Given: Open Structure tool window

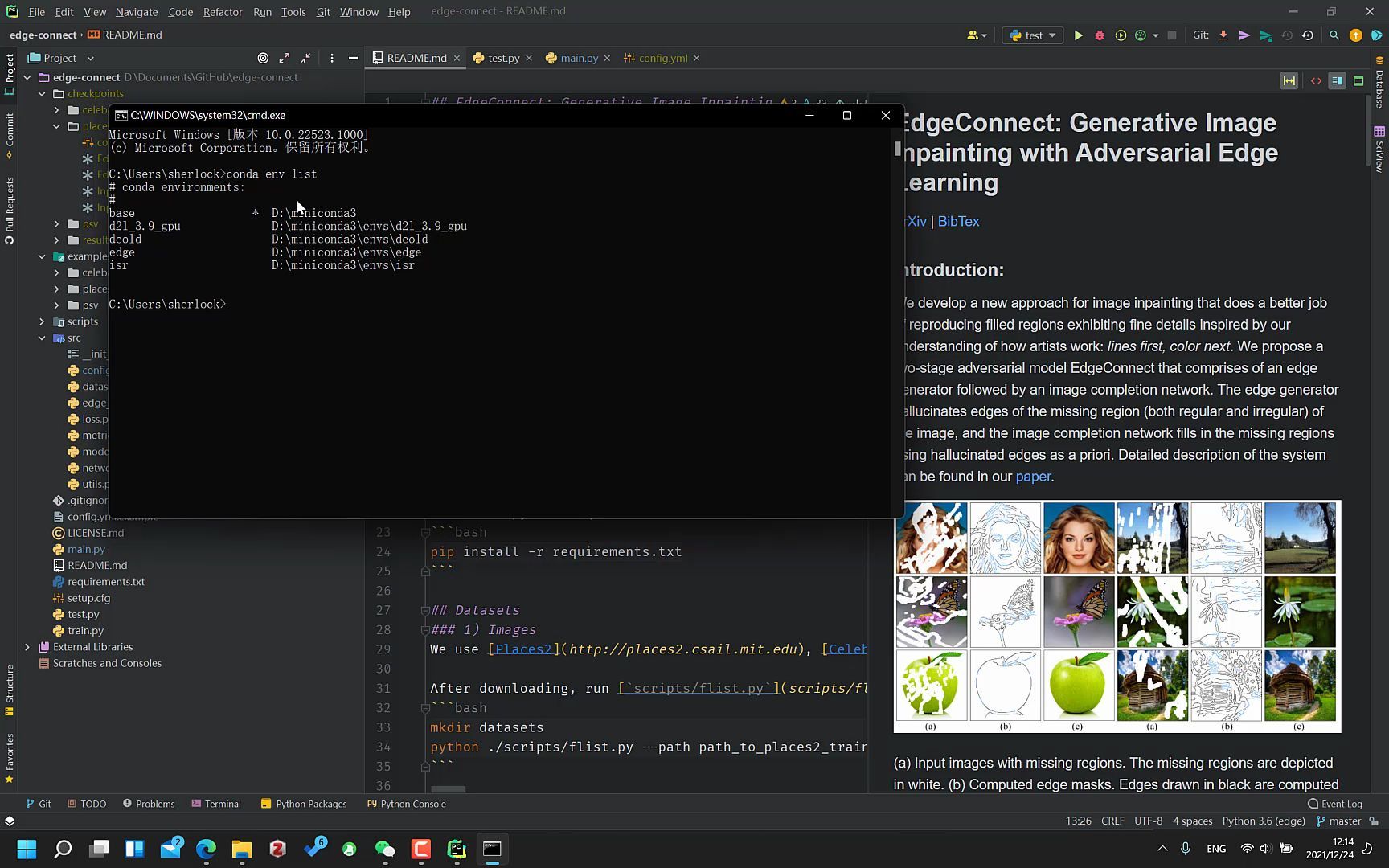Looking at the screenshot, I should point(10,690).
